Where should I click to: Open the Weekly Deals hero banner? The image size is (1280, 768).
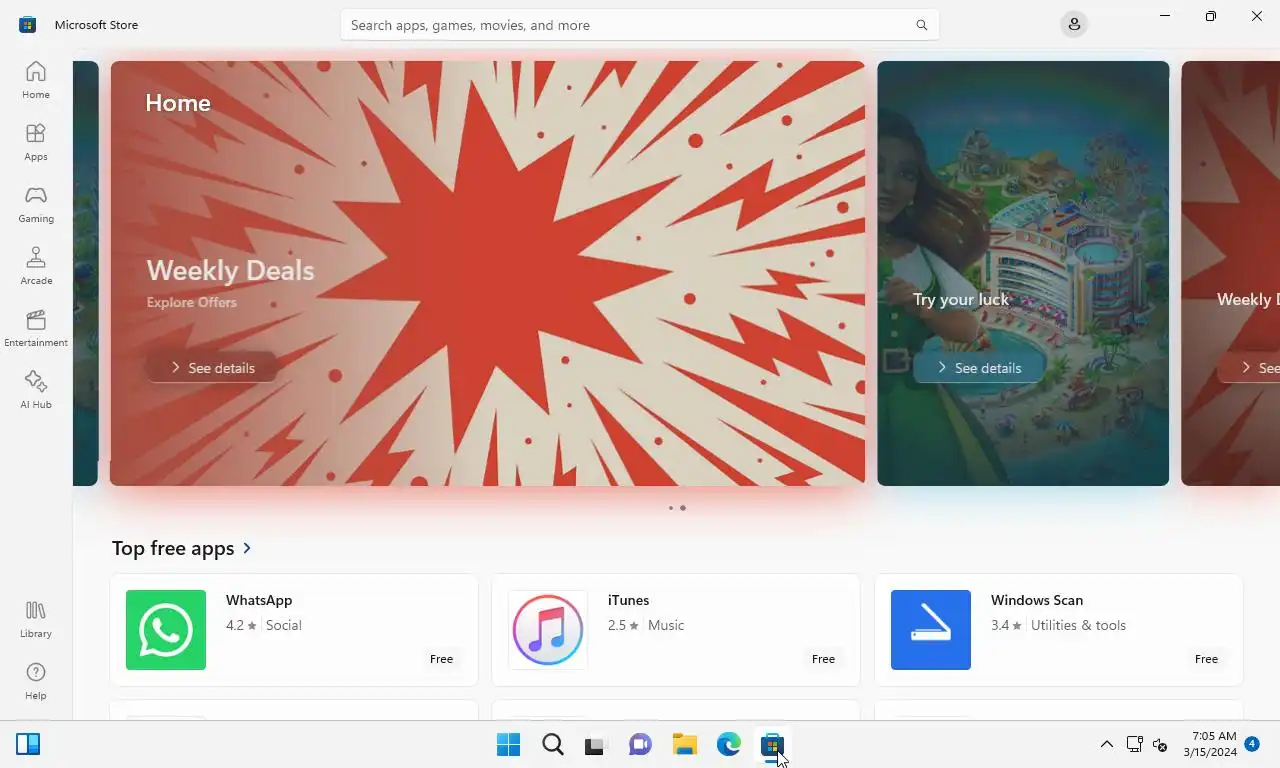[x=487, y=273]
